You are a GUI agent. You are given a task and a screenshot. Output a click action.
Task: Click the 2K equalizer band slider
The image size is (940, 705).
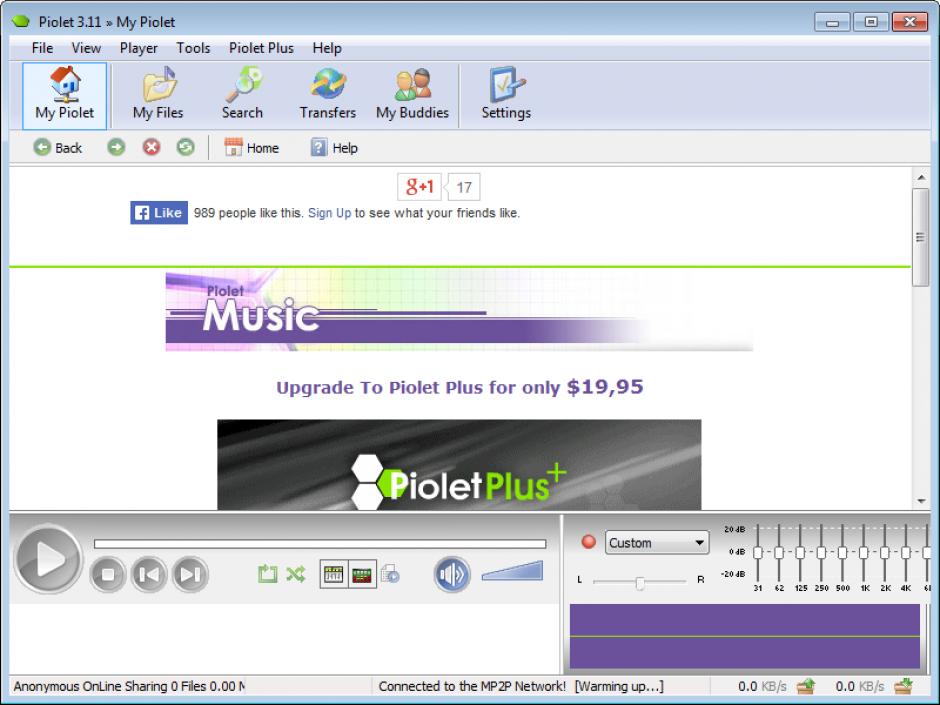tap(885, 552)
